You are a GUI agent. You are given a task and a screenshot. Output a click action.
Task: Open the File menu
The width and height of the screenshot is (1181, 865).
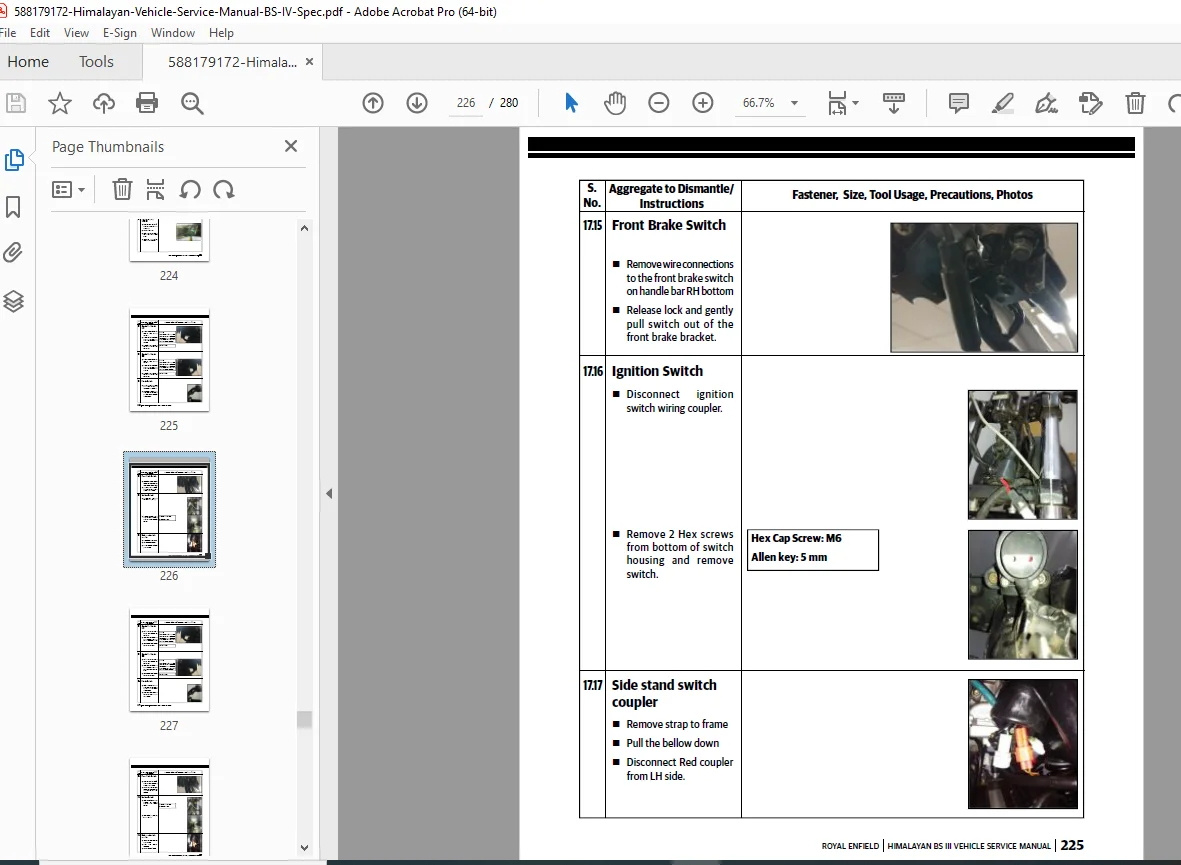[x=8, y=32]
